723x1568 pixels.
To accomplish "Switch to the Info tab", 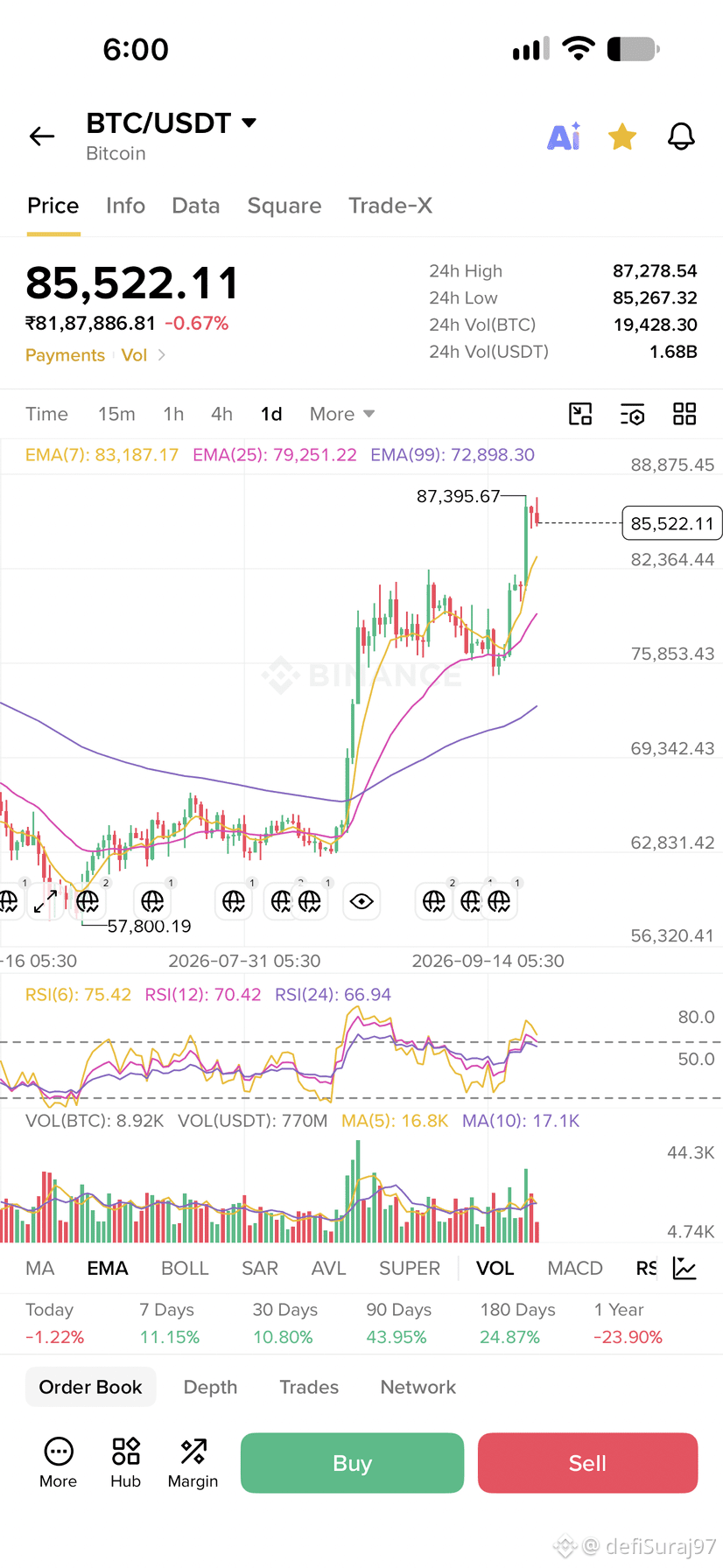I will click(x=125, y=206).
